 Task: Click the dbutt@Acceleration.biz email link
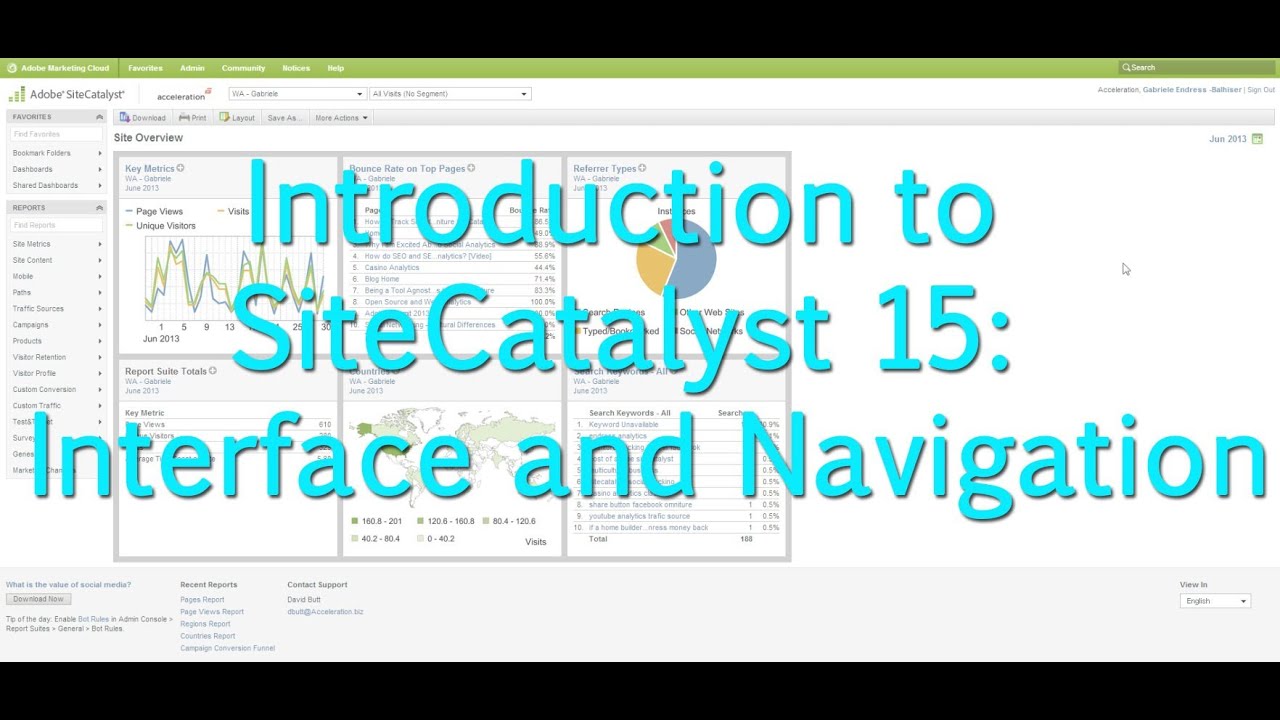point(326,612)
